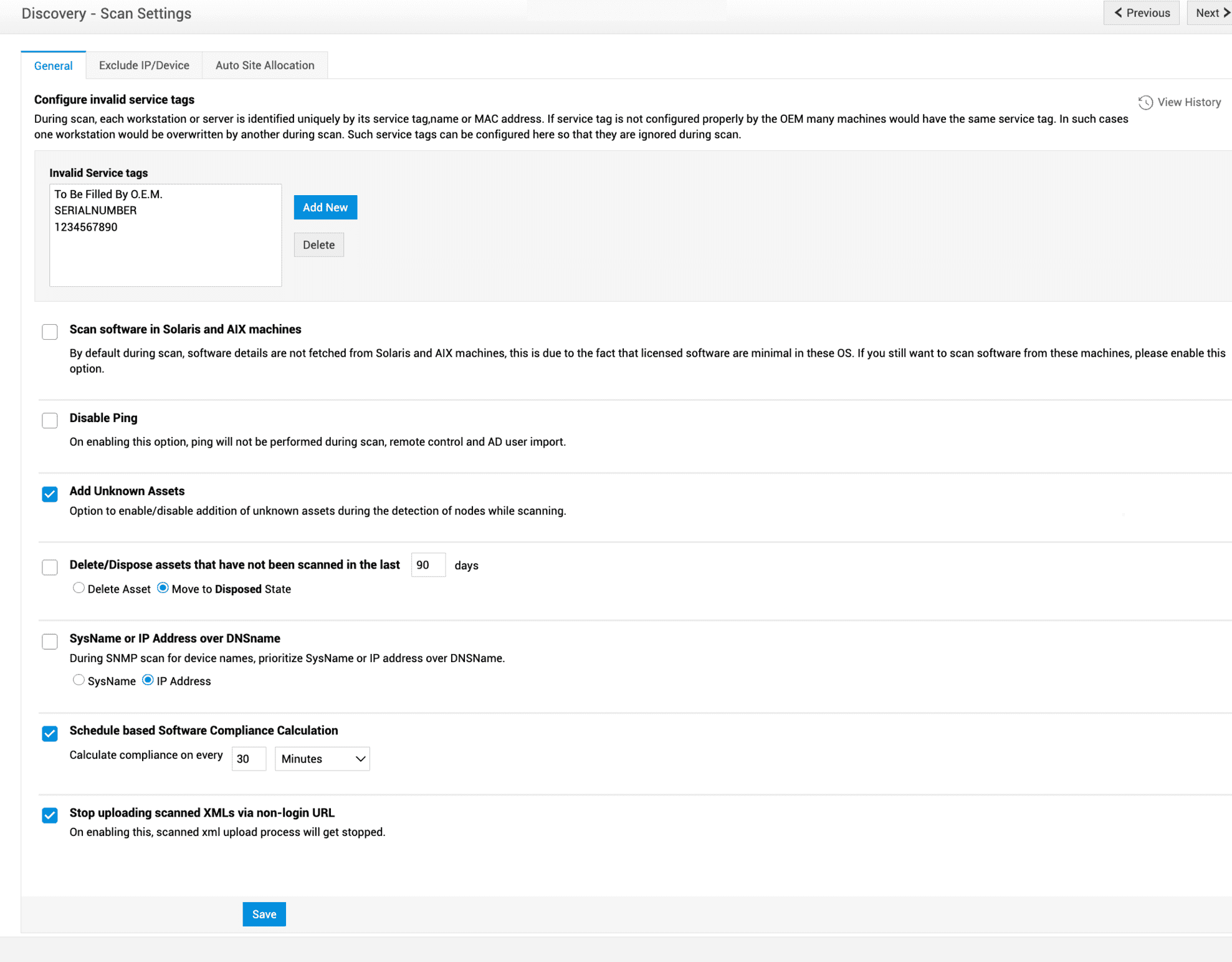The image size is (1232, 962).
Task: Open the Minutes interval dropdown
Action: pyautogui.click(x=322, y=759)
